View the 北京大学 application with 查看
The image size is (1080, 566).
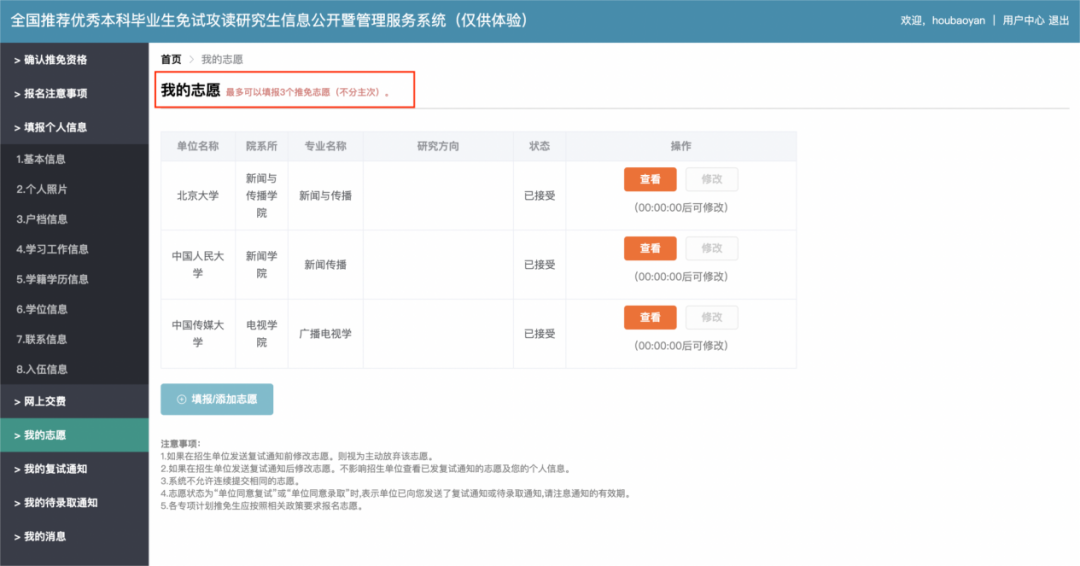(x=650, y=179)
